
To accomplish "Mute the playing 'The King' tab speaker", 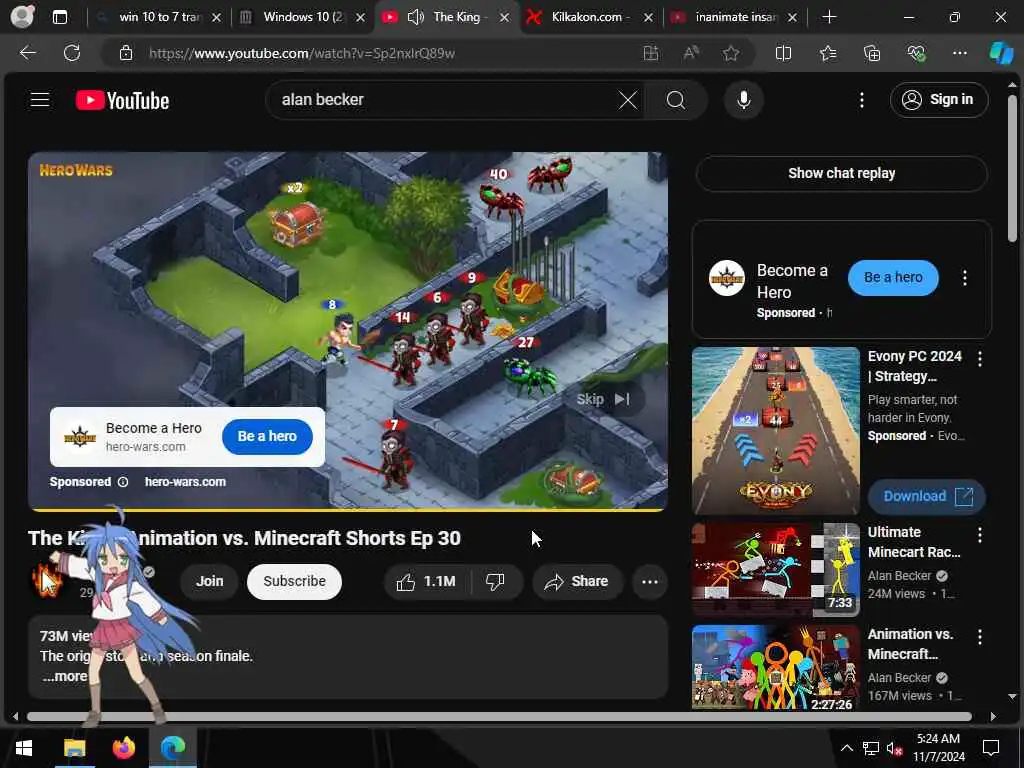I will click(x=415, y=17).
